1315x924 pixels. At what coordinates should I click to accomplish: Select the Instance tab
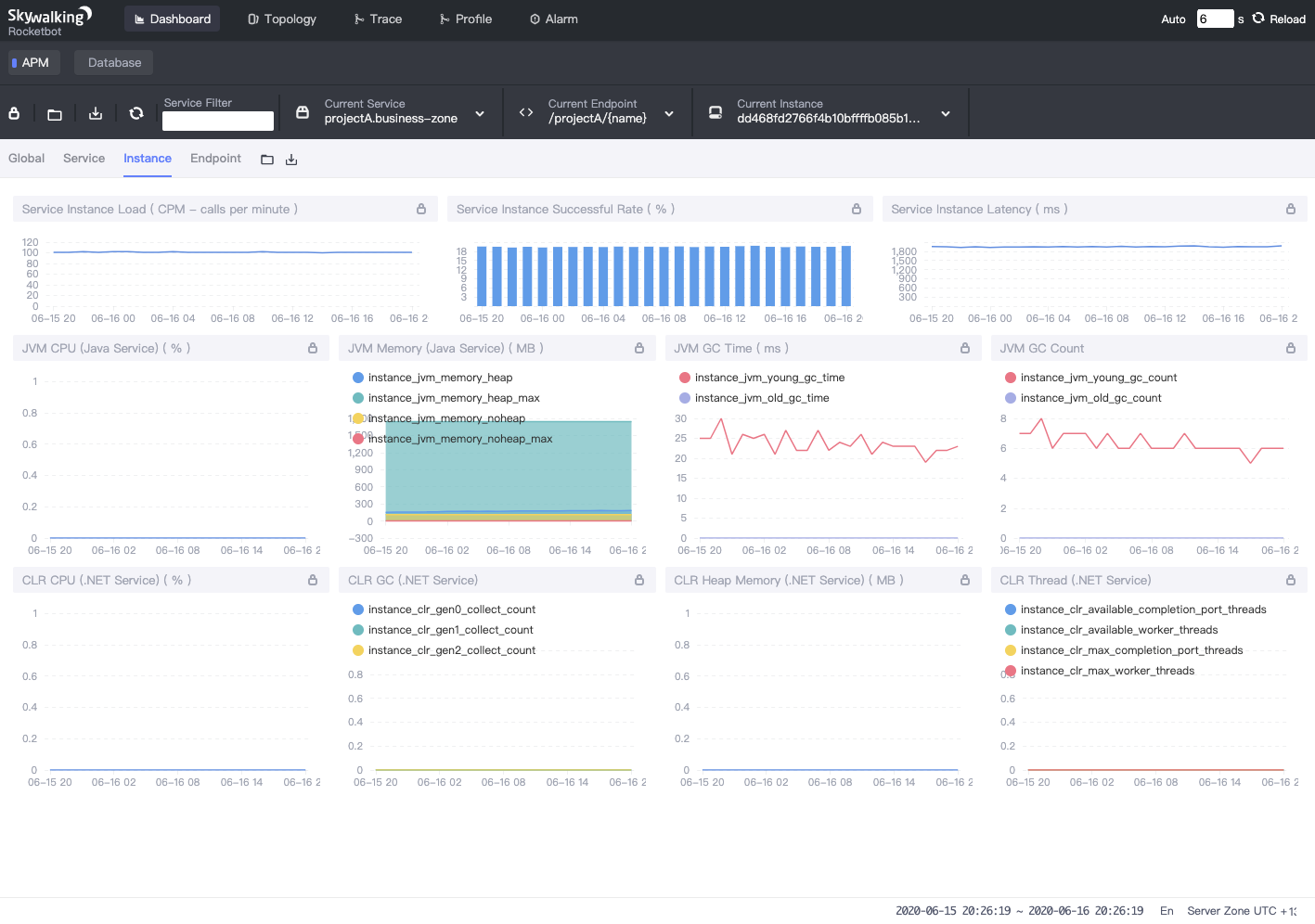click(x=148, y=159)
